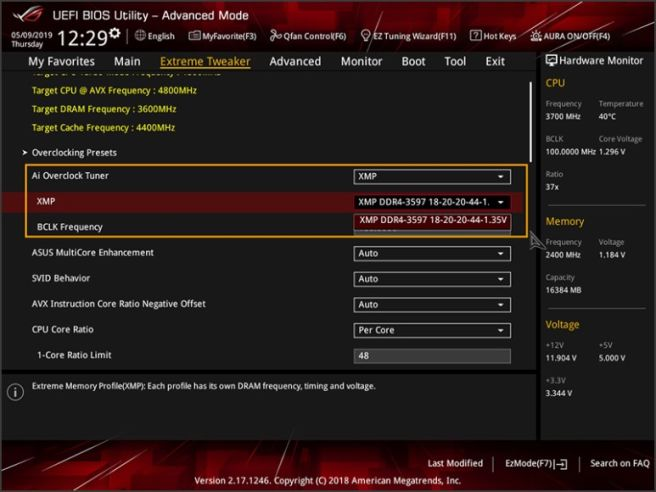This screenshot has width=656, height=492.
Task: Click the ROG logo icon
Action: point(28,15)
